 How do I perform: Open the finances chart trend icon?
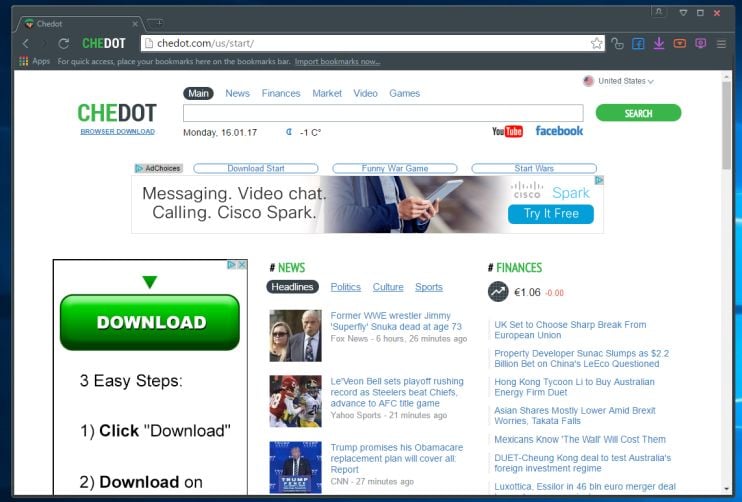click(498, 292)
